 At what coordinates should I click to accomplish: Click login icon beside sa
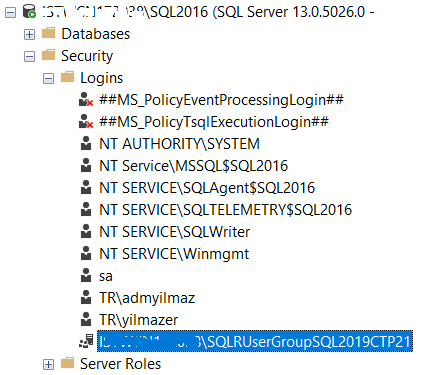click(x=86, y=275)
